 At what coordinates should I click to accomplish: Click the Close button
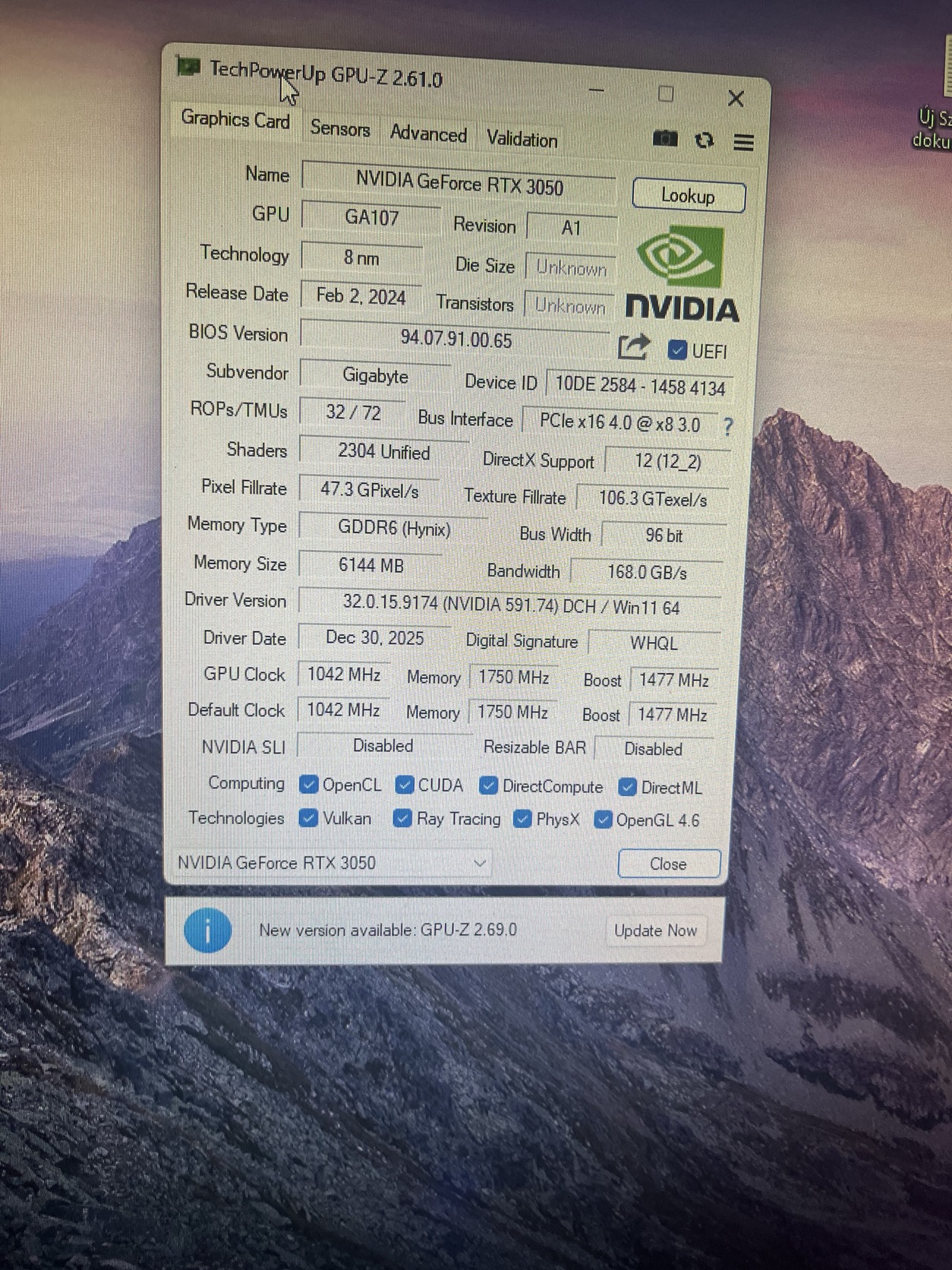668,864
